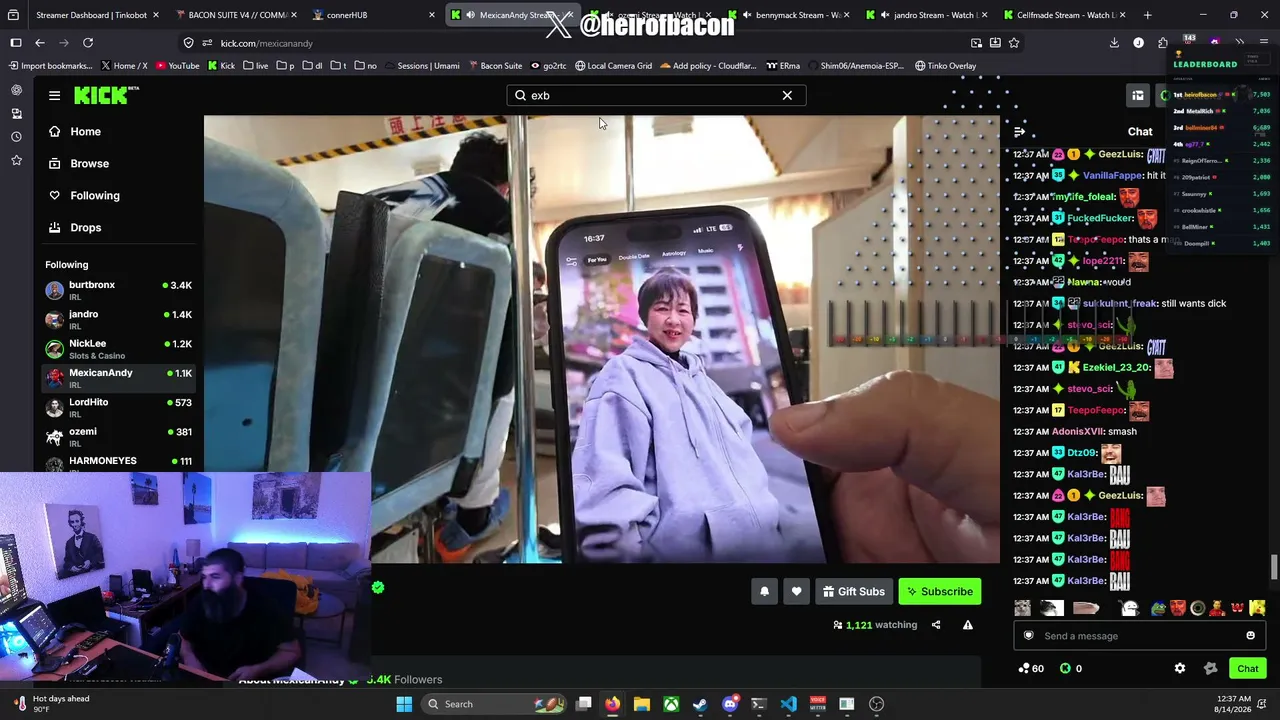Clear the search box with the X
This screenshot has height=720, width=1280.
tap(787, 95)
